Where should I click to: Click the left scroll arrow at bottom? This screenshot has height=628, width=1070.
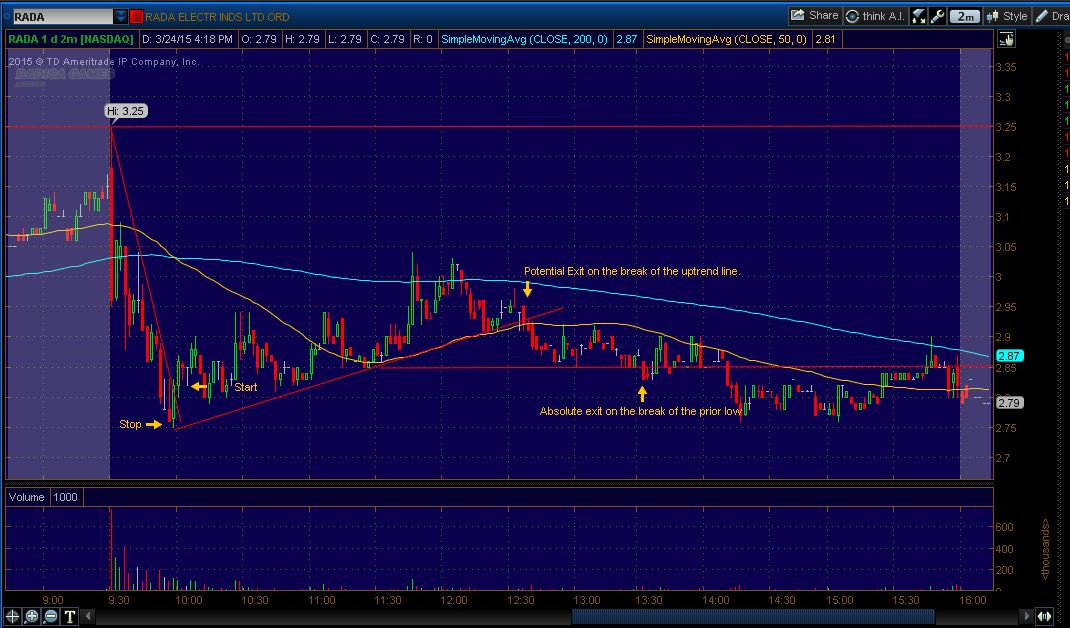tap(87, 616)
